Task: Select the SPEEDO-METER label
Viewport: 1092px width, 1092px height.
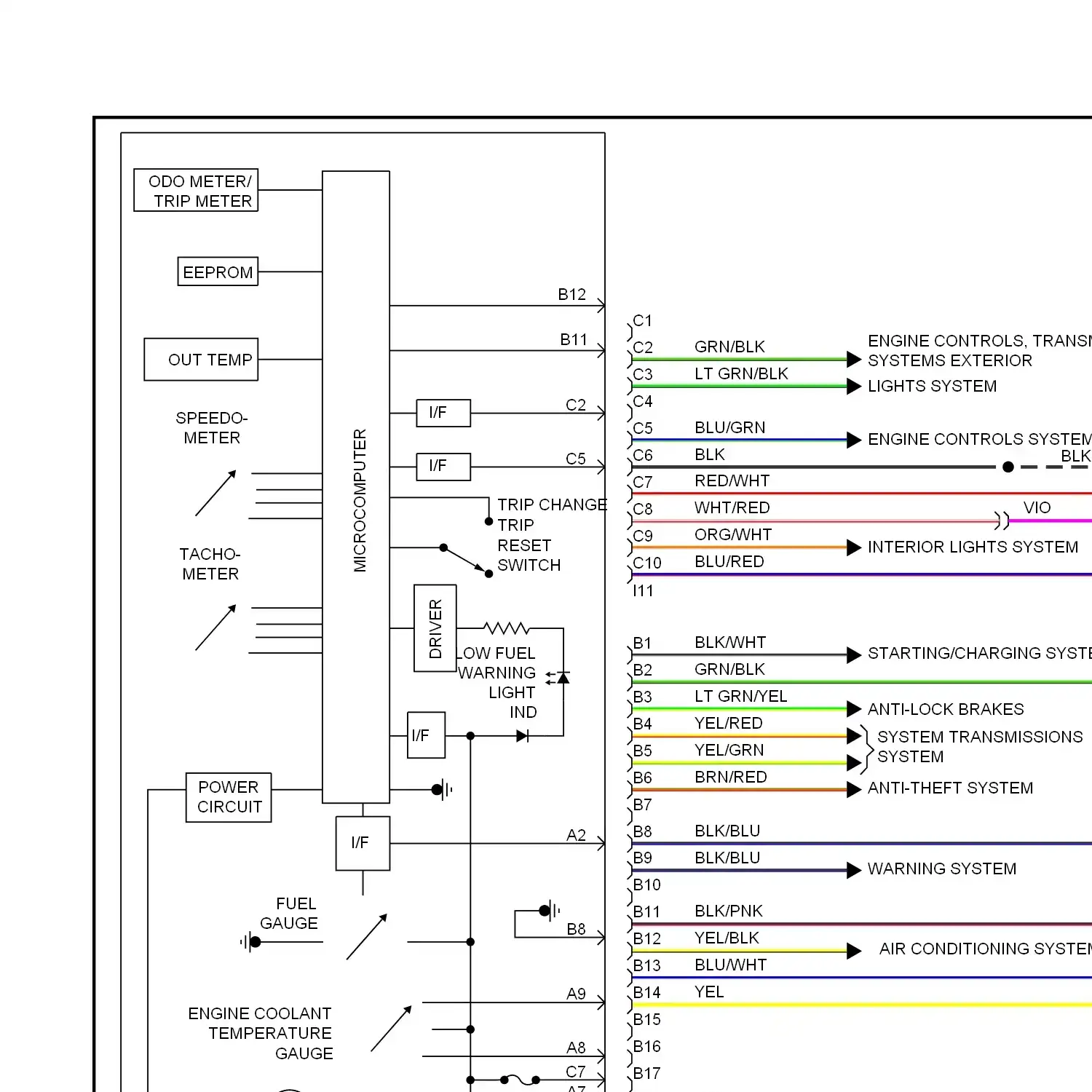Action: [x=212, y=428]
